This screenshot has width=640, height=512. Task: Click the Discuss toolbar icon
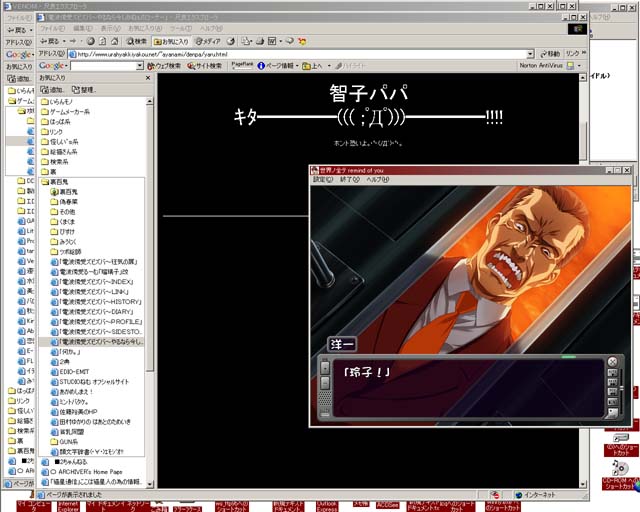pyautogui.click(x=290, y=41)
